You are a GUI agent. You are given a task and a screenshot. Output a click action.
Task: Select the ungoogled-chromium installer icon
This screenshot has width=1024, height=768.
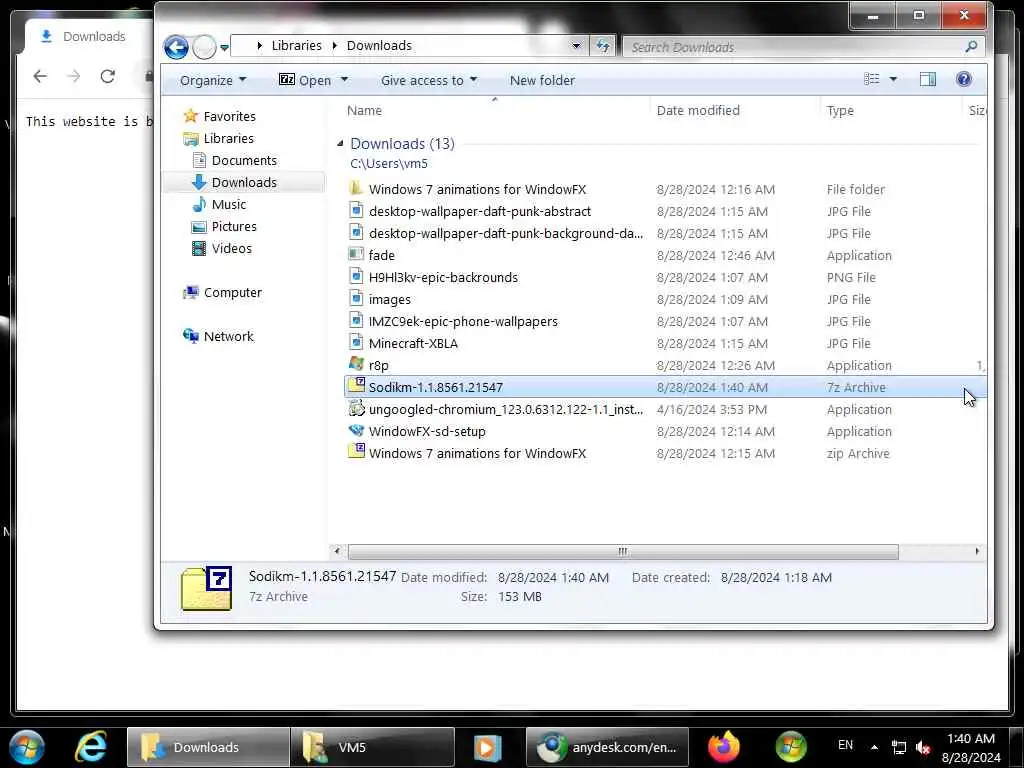click(356, 409)
